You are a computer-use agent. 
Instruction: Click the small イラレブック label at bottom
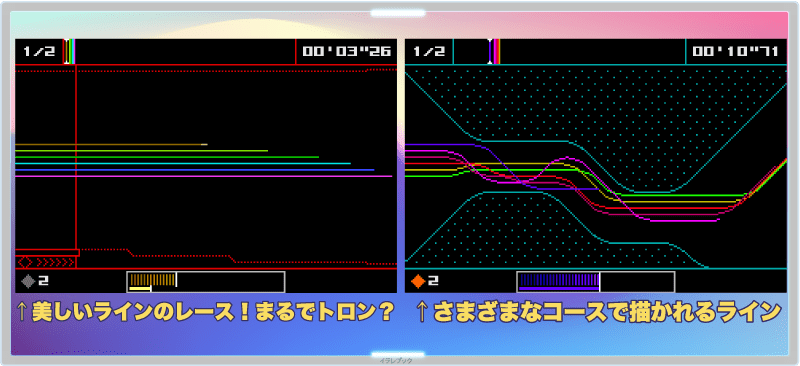[395, 360]
